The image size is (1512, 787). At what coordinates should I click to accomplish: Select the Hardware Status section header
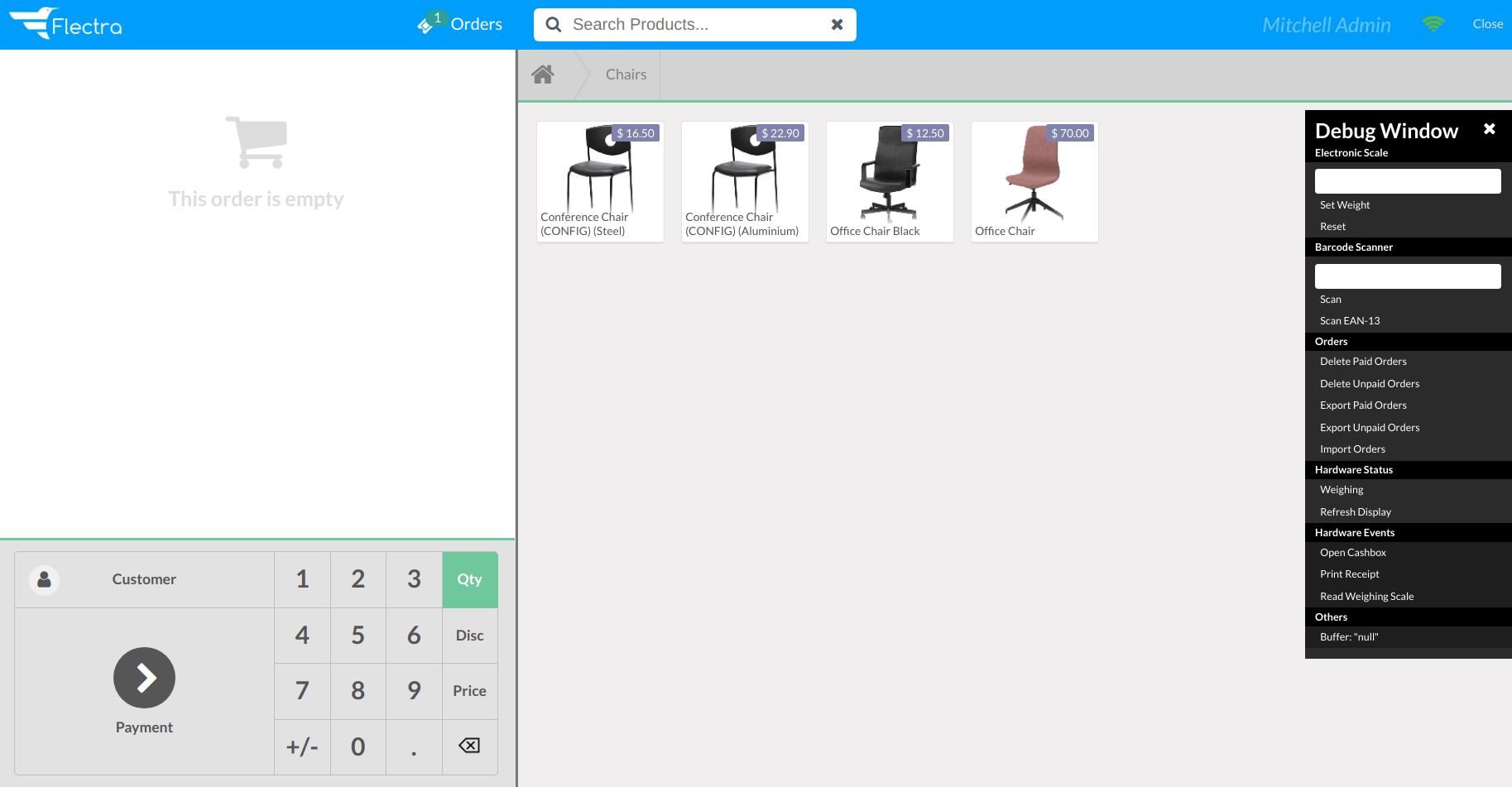[x=1354, y=469]
